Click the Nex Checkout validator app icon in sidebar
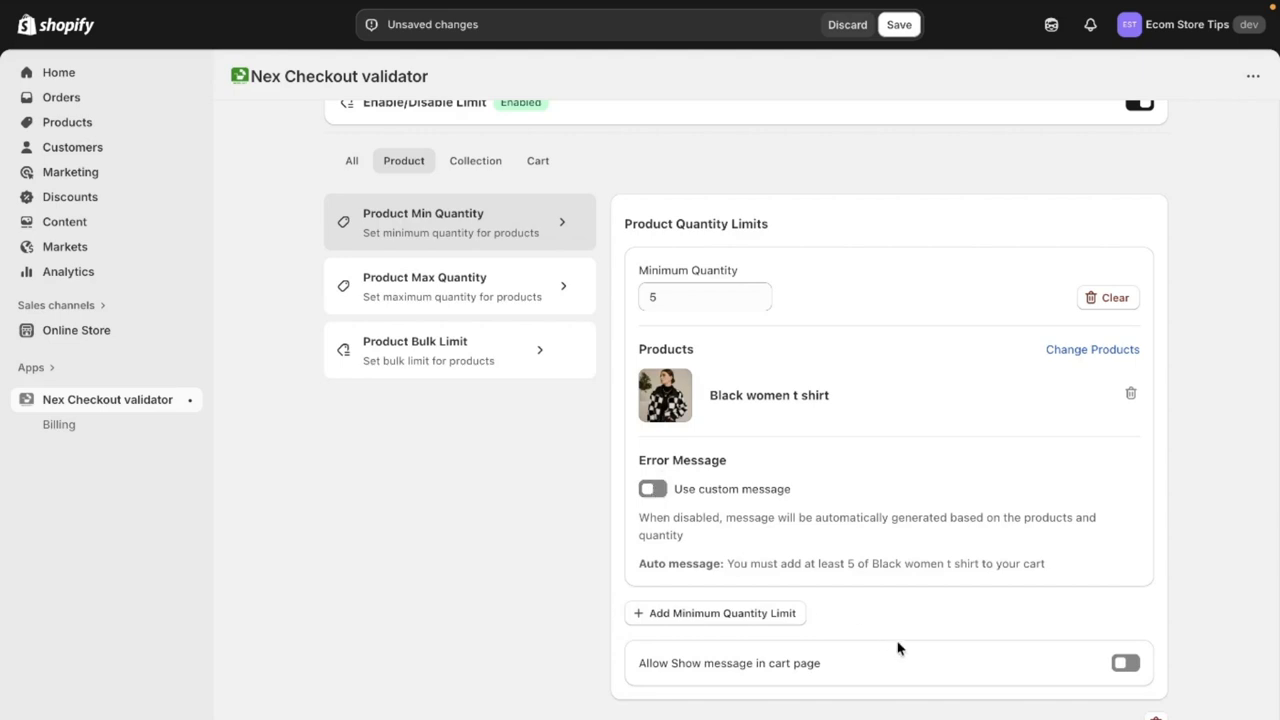Screen dimensions: 1280x720 click(27, 400)
